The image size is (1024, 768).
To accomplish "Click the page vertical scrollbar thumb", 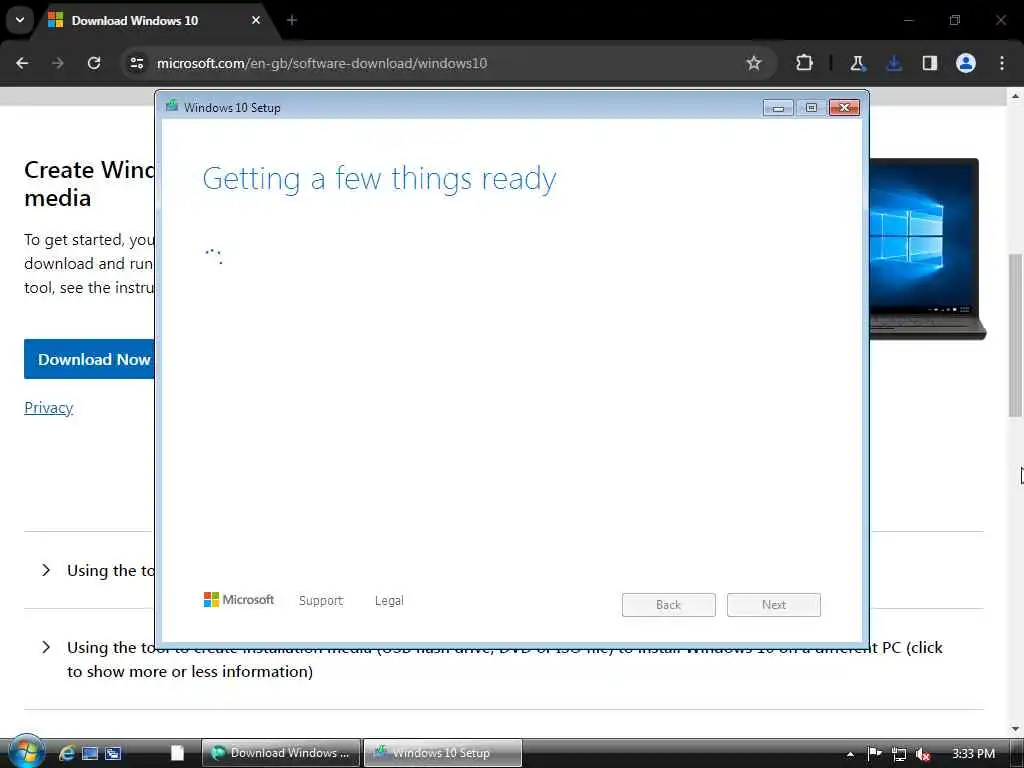I will [x=1015, y=335].
